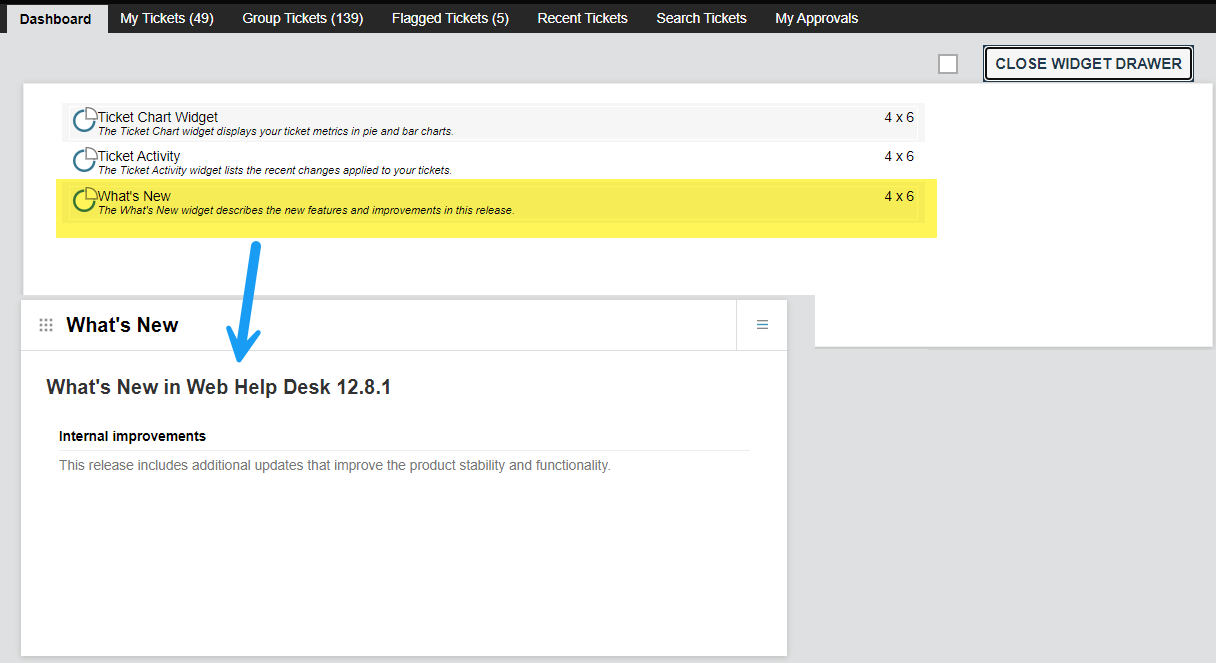Grab the What's New widget drag handle

click(x=46, y=325)
